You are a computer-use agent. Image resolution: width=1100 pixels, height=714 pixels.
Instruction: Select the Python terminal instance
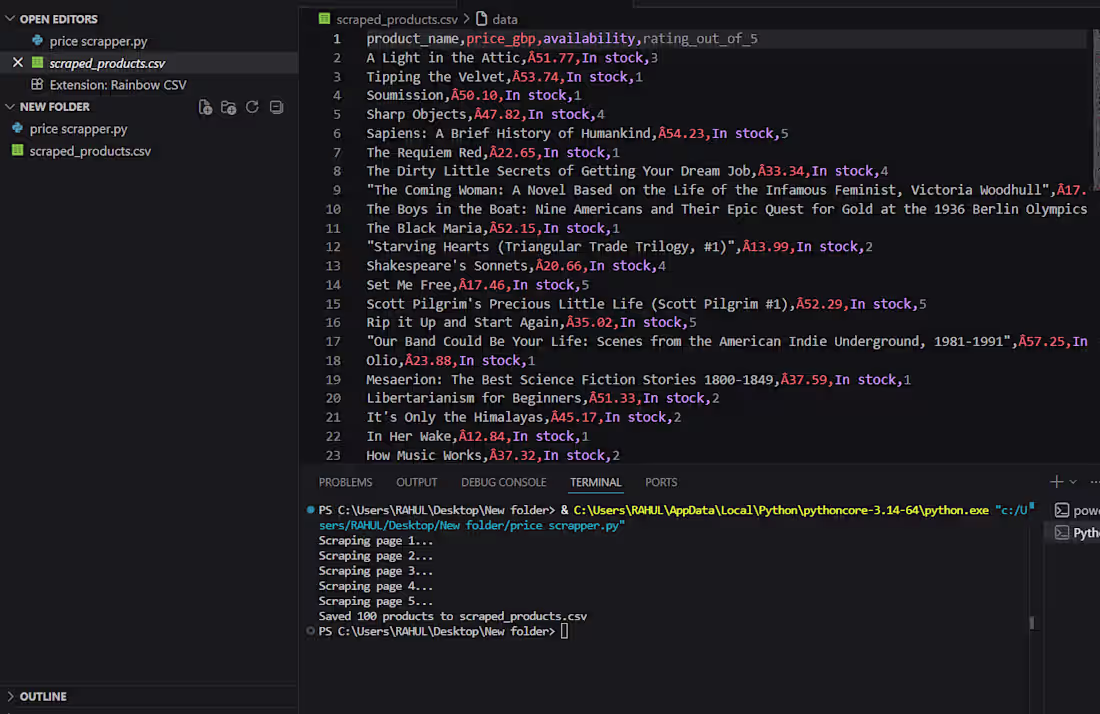[1077, 533]
